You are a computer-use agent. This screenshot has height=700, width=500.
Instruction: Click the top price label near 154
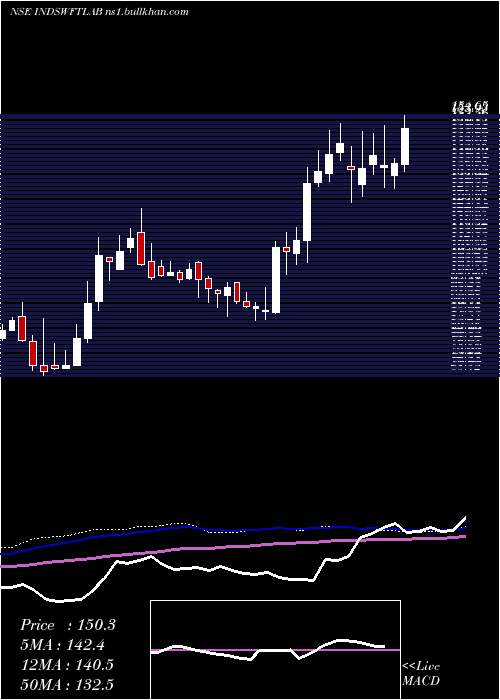(469, 106)
